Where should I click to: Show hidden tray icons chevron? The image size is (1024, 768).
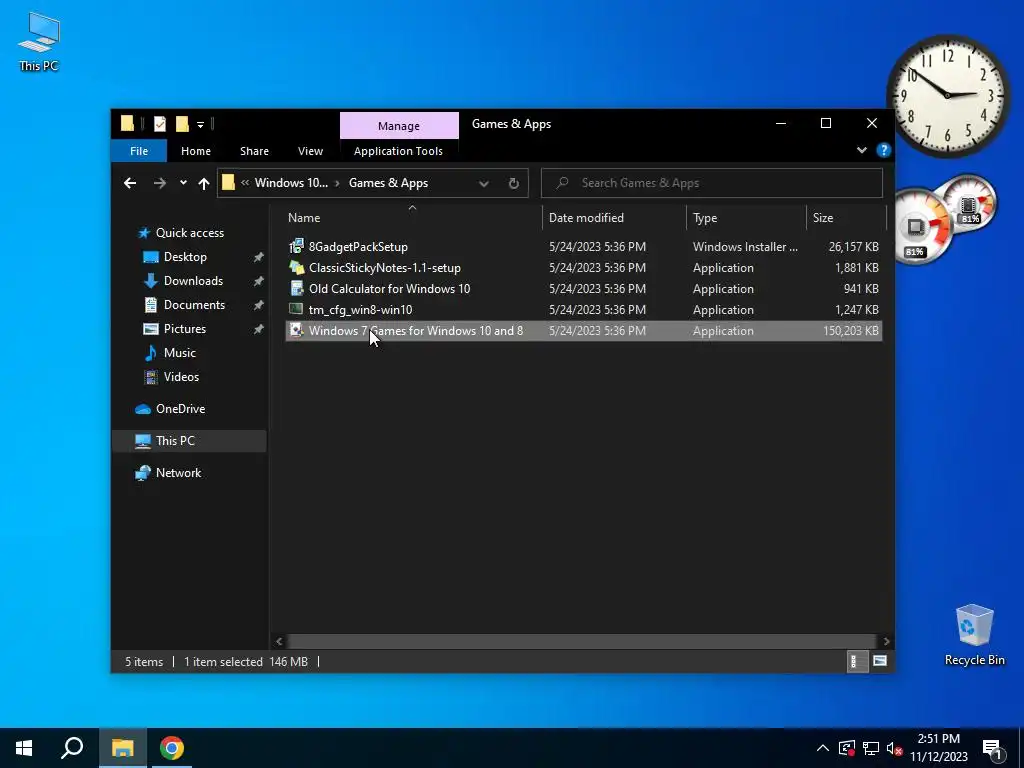(823, 748)
